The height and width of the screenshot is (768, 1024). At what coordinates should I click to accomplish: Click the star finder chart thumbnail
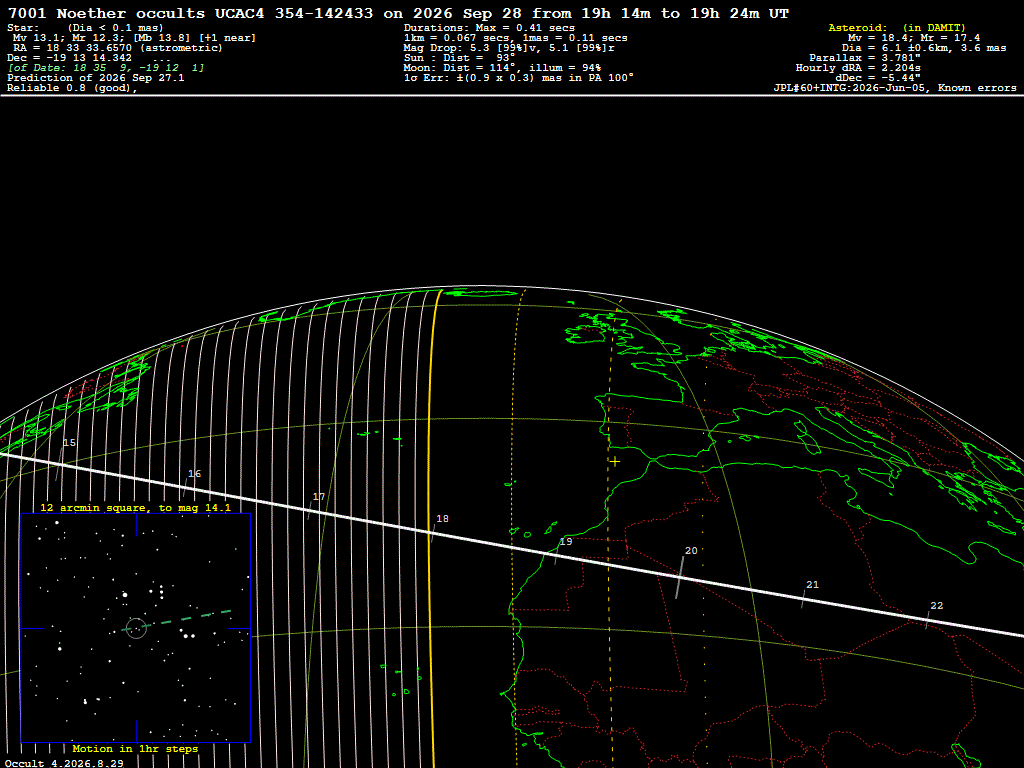136,628
